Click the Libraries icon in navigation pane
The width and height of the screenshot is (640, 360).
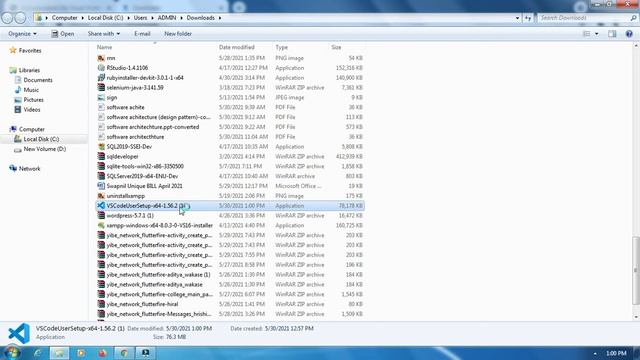pyautogui.click(x=13, y=70)
